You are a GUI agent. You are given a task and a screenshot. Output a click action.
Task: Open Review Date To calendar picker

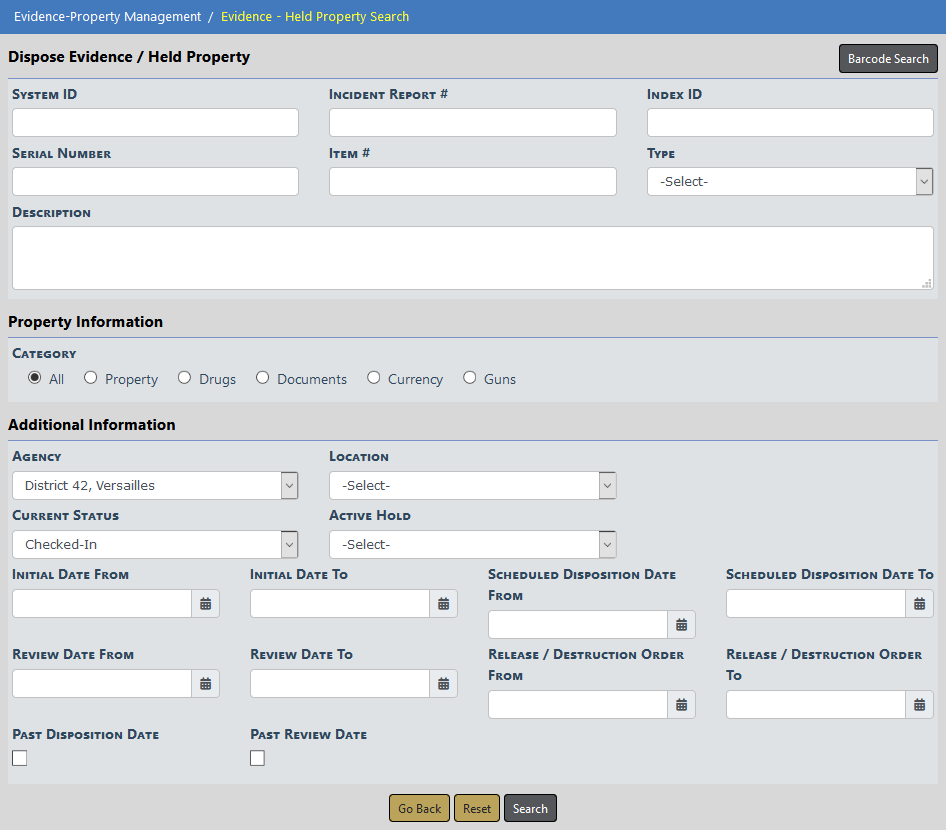(443, 684)
